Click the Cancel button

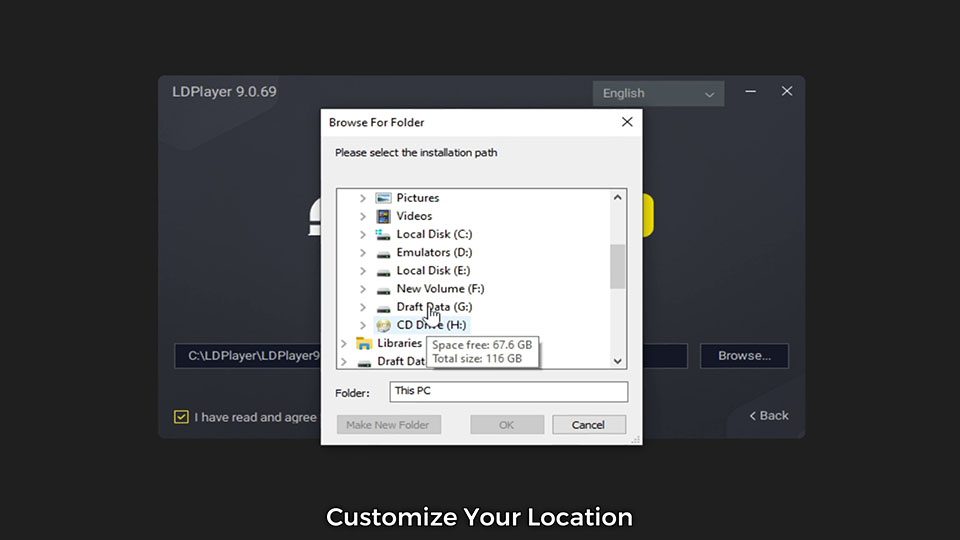click(x=589, y=425)
